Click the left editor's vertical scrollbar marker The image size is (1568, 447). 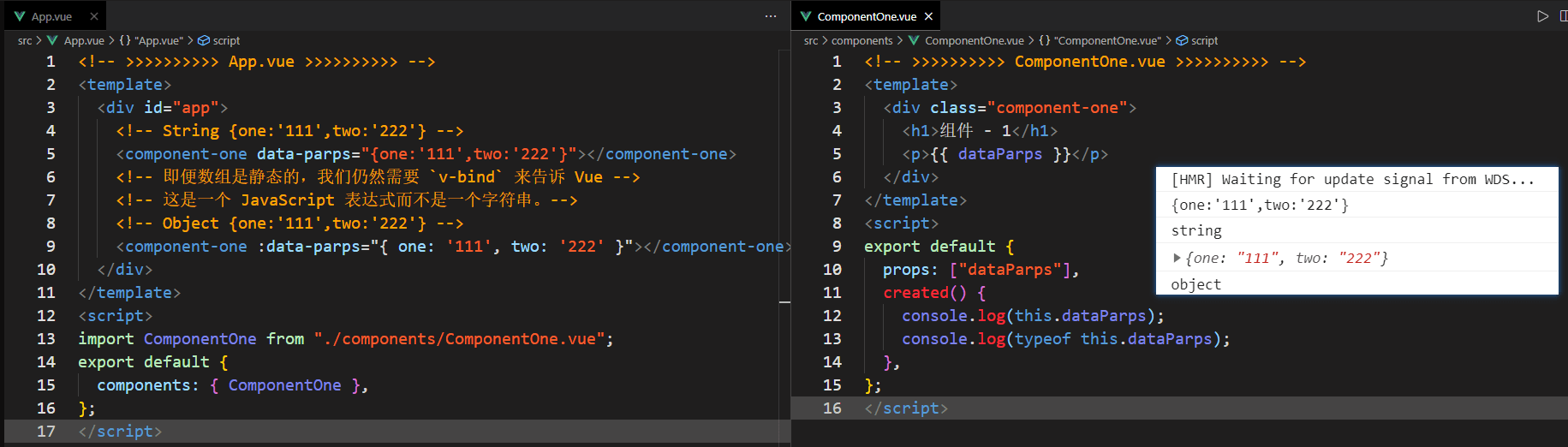click(784, 302)
